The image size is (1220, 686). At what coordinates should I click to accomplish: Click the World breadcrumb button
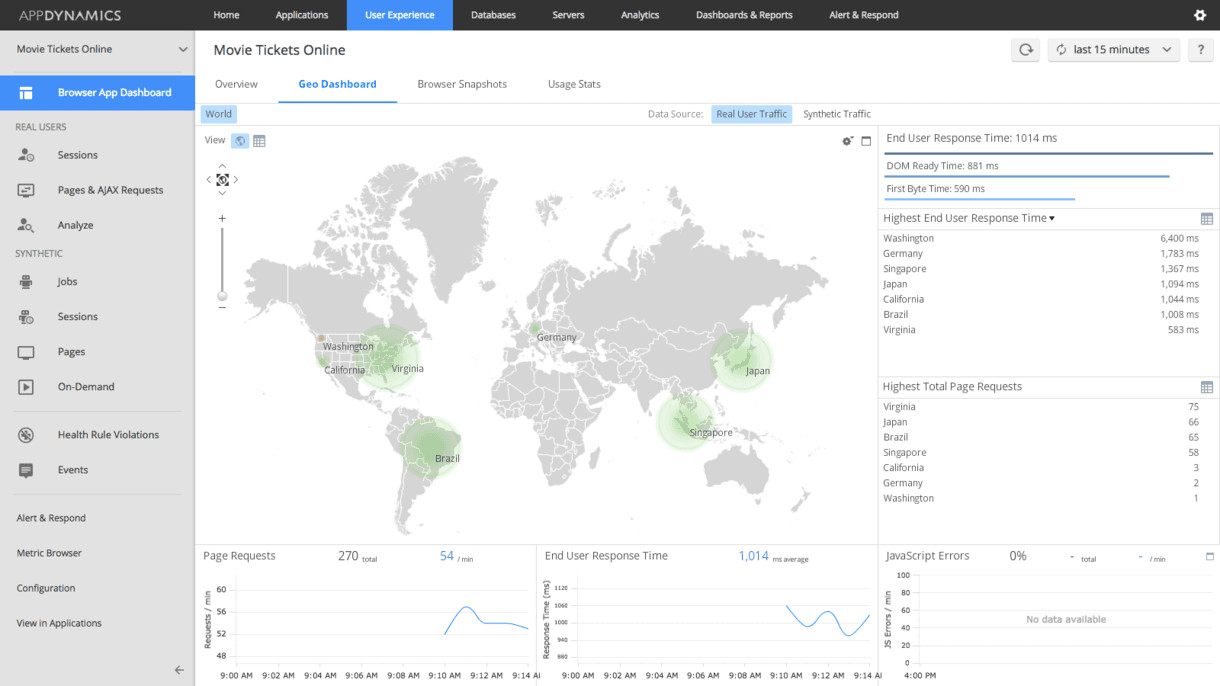pos(218,114)
